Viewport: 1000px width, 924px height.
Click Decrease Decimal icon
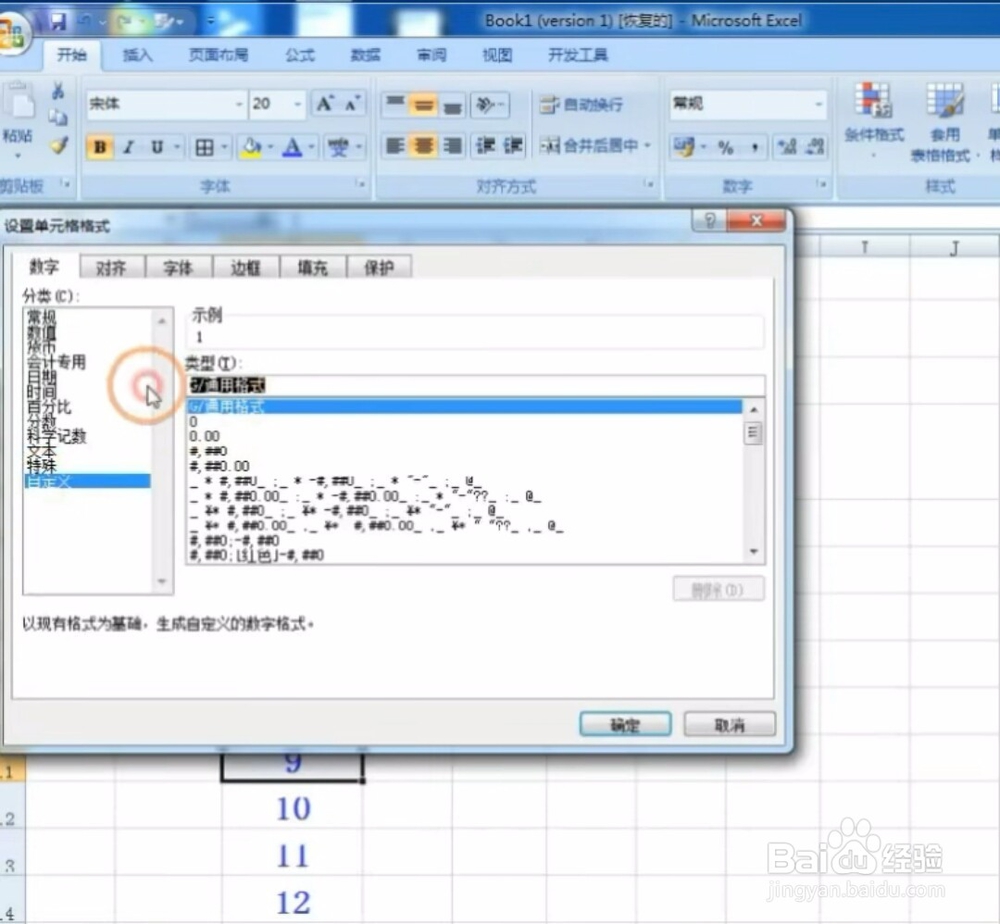(814, 147)
